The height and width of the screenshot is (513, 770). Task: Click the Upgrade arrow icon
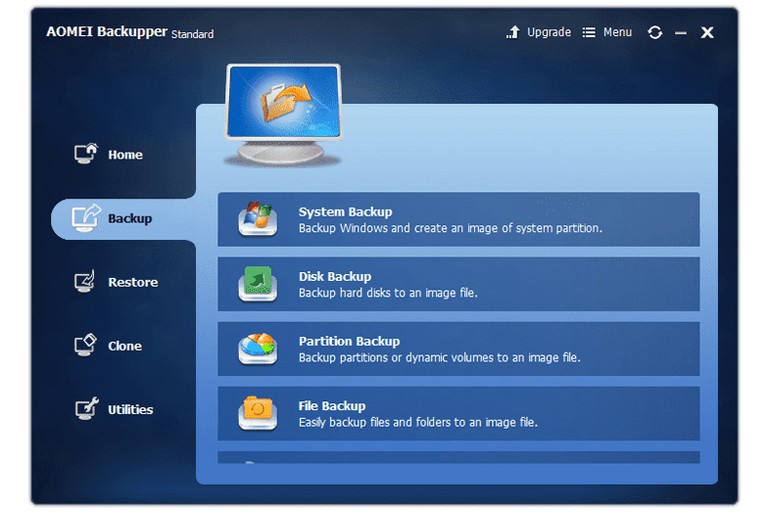click(x=513, y=32)
